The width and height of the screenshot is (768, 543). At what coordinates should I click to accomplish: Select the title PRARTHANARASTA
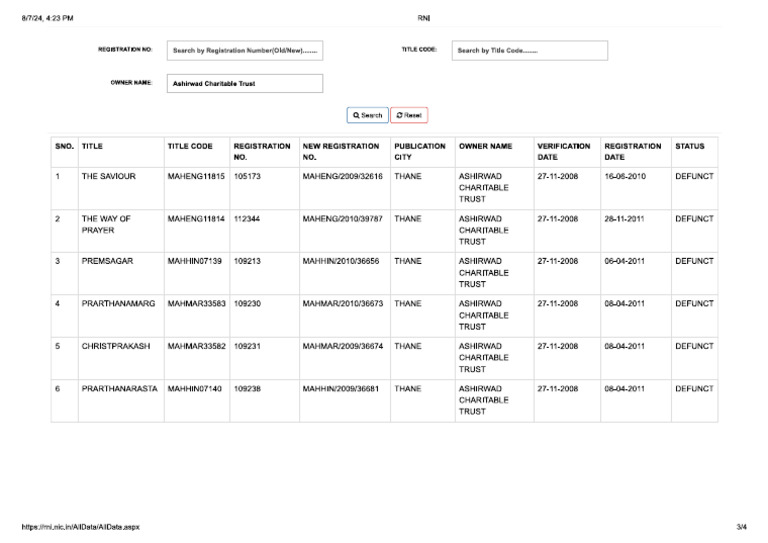coord(120,389)
